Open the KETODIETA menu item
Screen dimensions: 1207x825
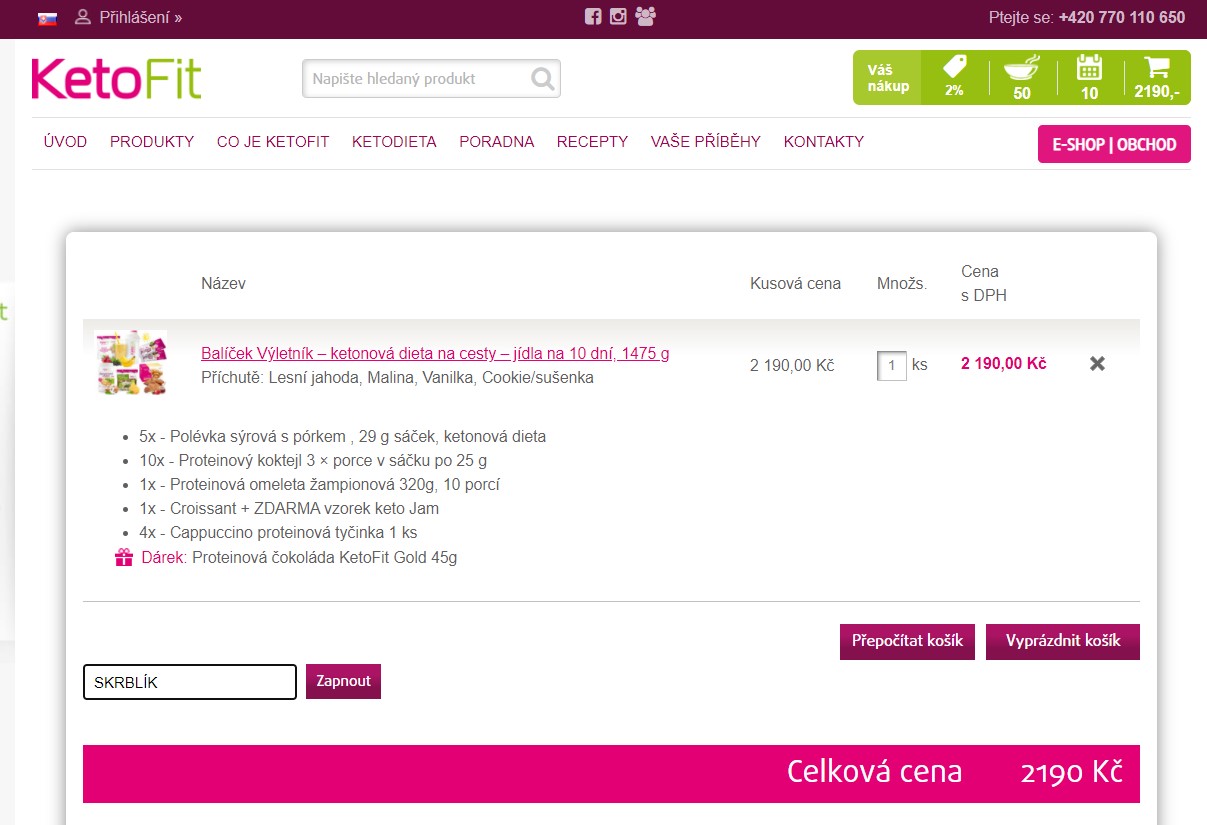(394, 142)
